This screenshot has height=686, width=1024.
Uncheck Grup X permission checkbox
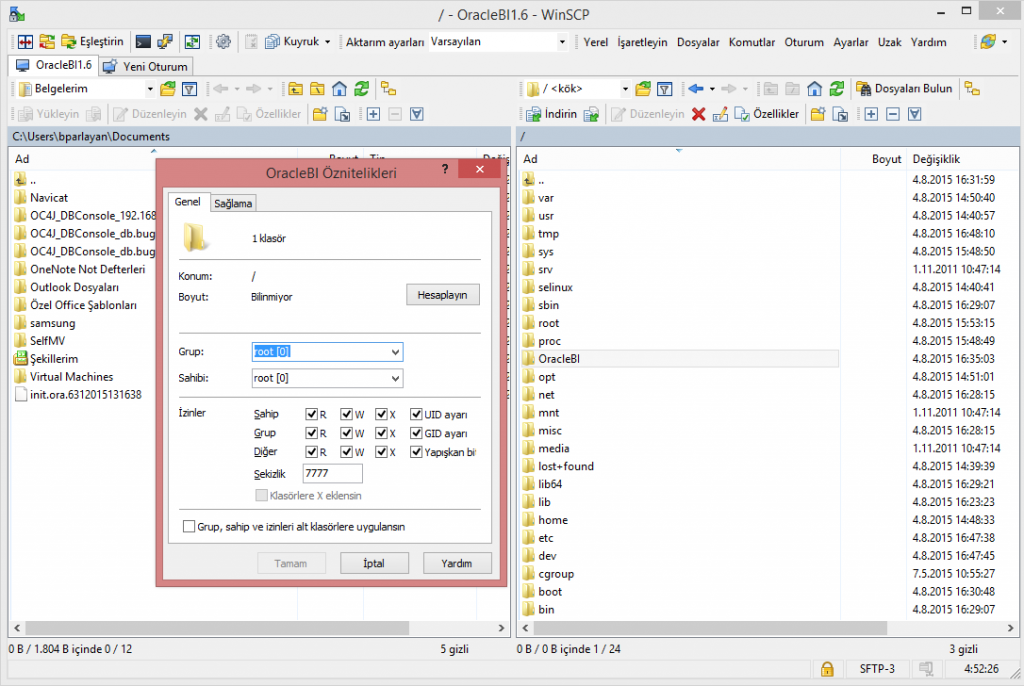(381, 433)
